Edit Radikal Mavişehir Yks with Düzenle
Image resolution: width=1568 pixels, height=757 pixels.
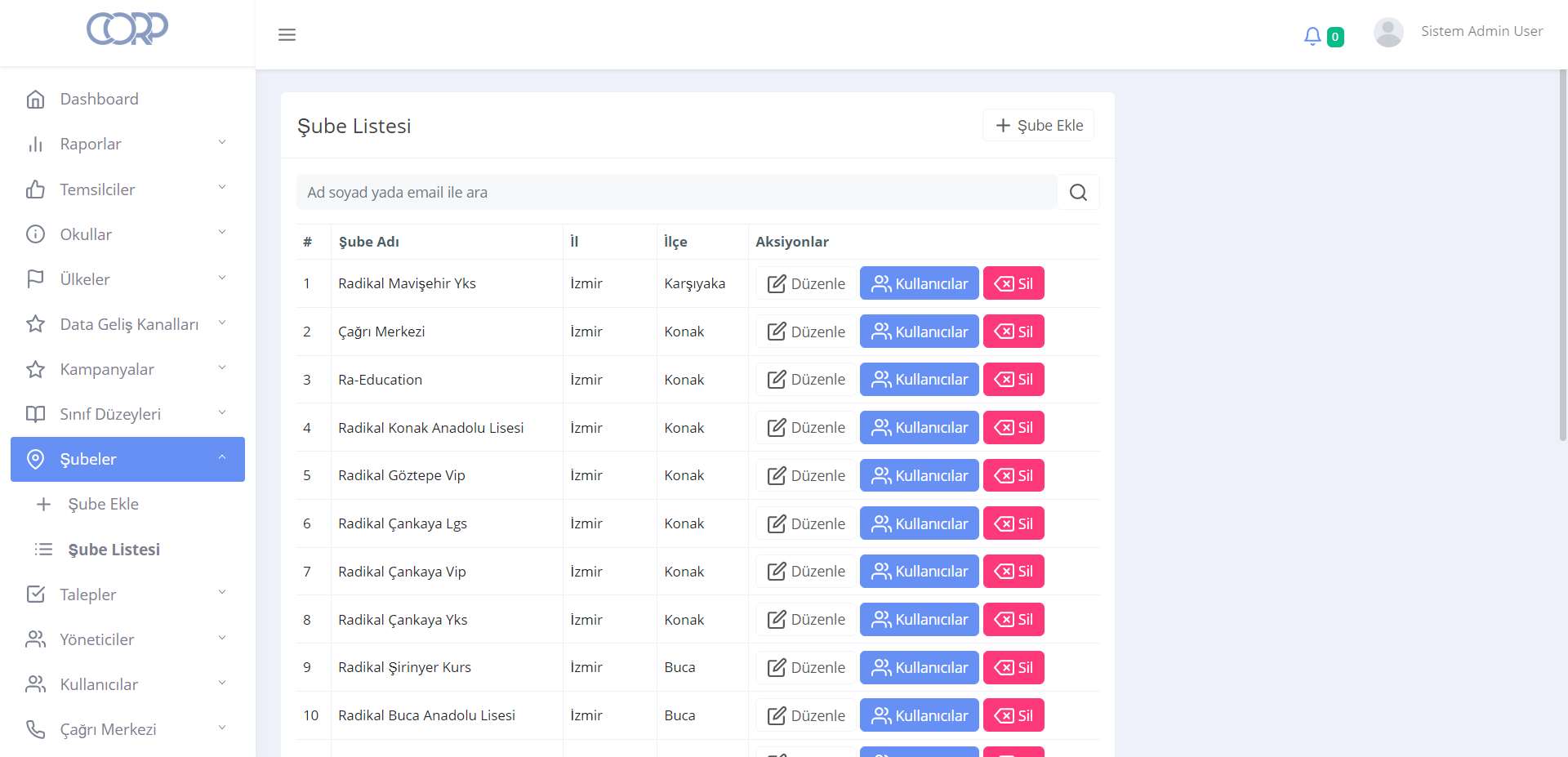tap(805, 283)
